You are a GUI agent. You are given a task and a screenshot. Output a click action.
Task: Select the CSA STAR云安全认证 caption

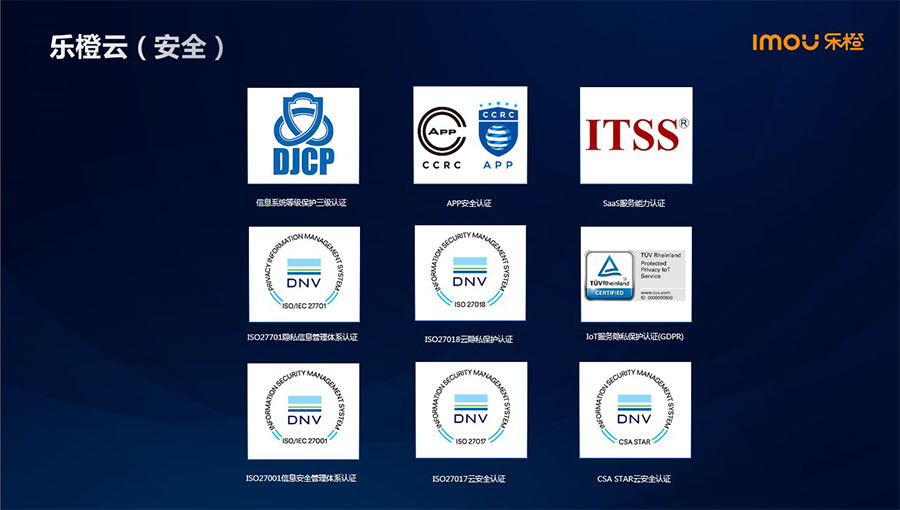[x=634, y=479]
